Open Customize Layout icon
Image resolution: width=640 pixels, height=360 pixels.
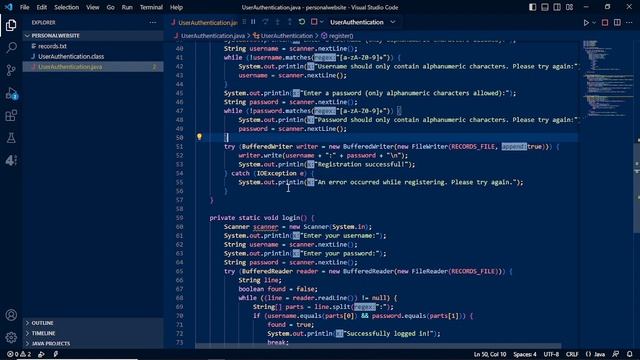point(569,7)
